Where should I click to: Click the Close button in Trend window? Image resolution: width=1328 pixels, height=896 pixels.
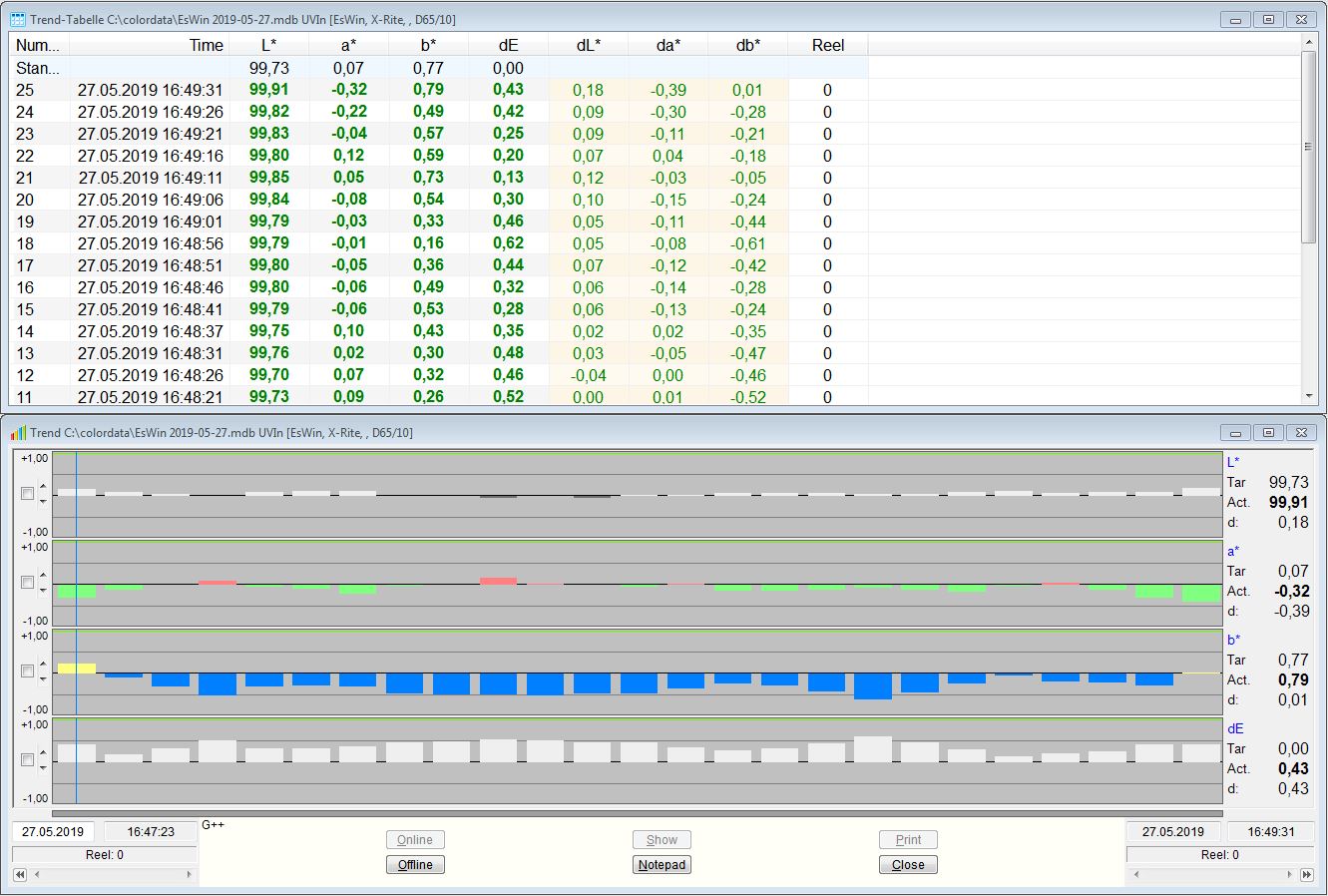pyautogui.click(x=908, y=865)
